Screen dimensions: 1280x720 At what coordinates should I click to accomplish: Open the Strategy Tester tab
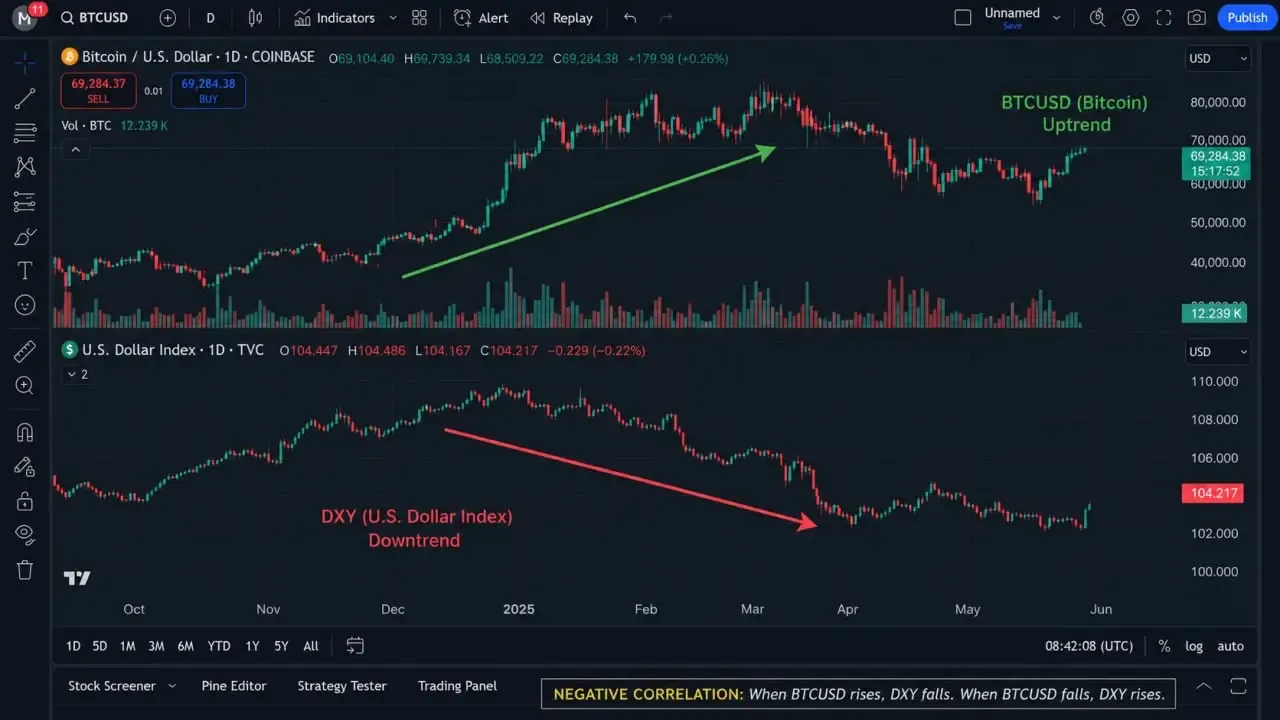click(x=342, y=686)
